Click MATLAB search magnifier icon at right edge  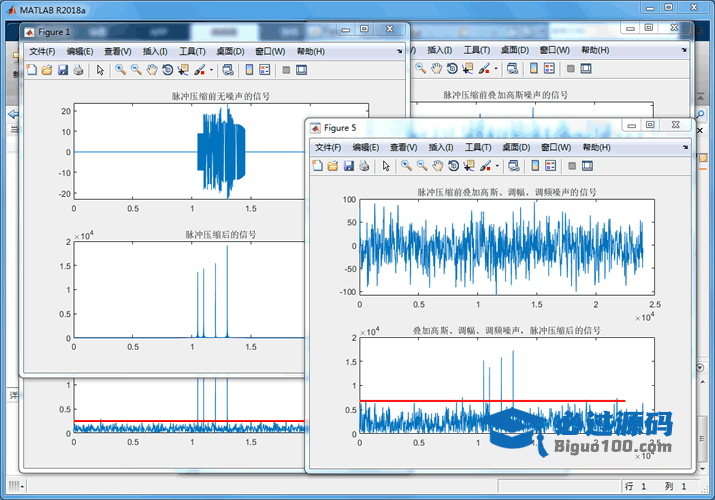(x=700, y=114)
